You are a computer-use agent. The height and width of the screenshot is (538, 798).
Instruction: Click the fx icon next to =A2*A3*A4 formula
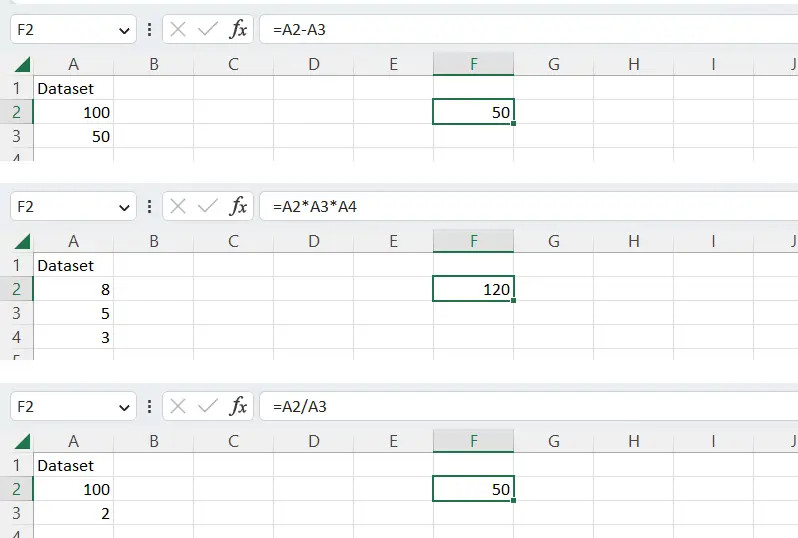[238, 207]
